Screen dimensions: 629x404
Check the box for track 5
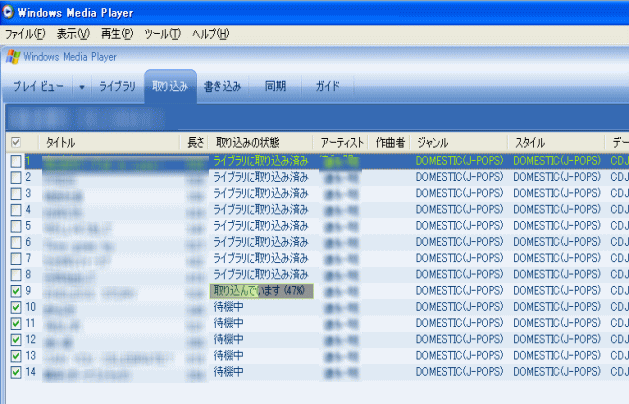pyautogui.click(x=16, y=226)
